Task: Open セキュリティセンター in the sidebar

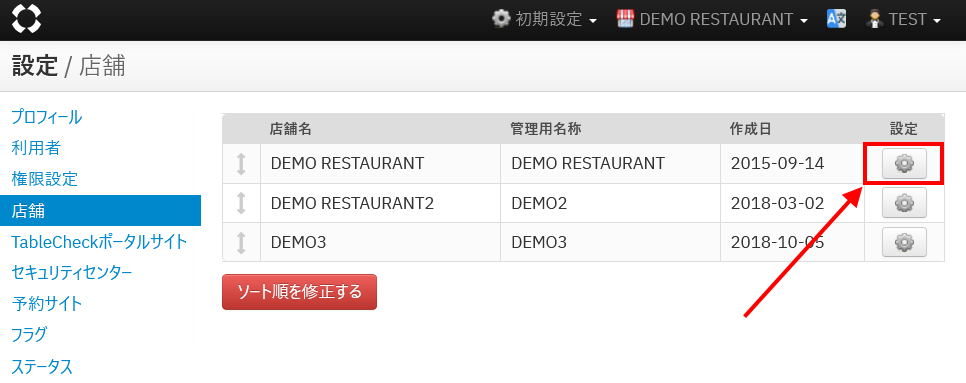Action: coord(71,273)
